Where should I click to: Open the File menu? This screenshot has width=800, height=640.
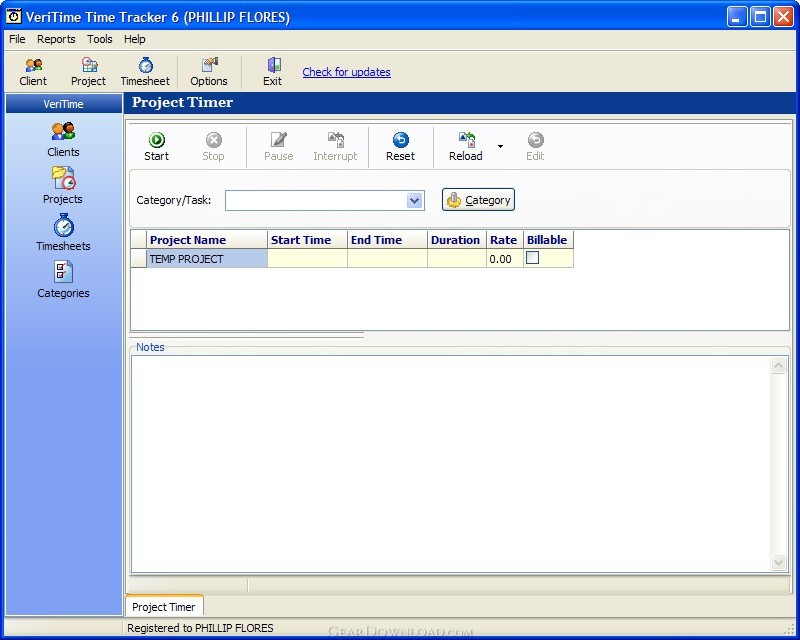(17, 39)
